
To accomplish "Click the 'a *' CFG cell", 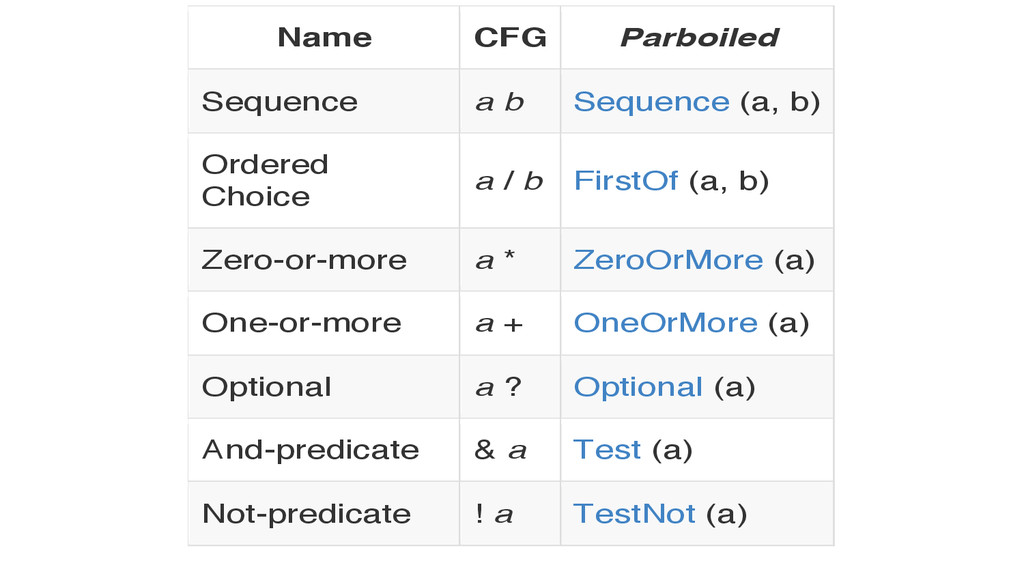I will click(510, 260).
